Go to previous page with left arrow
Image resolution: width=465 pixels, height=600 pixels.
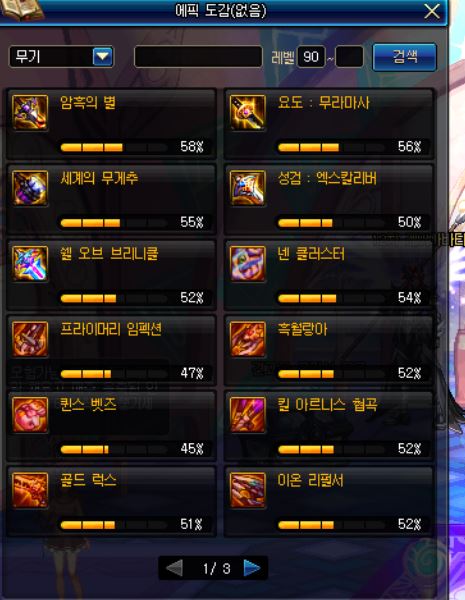tap(175, 568)
